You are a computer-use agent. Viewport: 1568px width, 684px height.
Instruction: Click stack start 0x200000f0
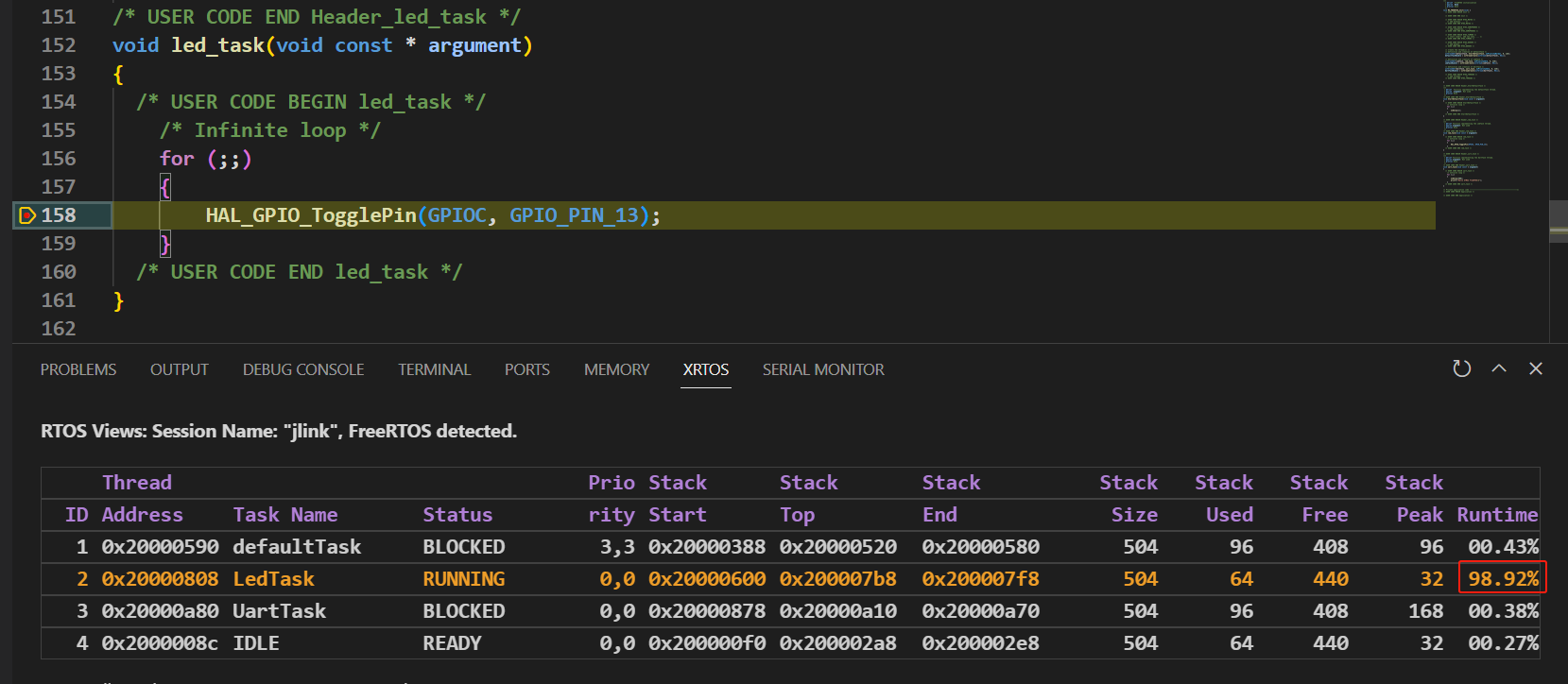707,643
